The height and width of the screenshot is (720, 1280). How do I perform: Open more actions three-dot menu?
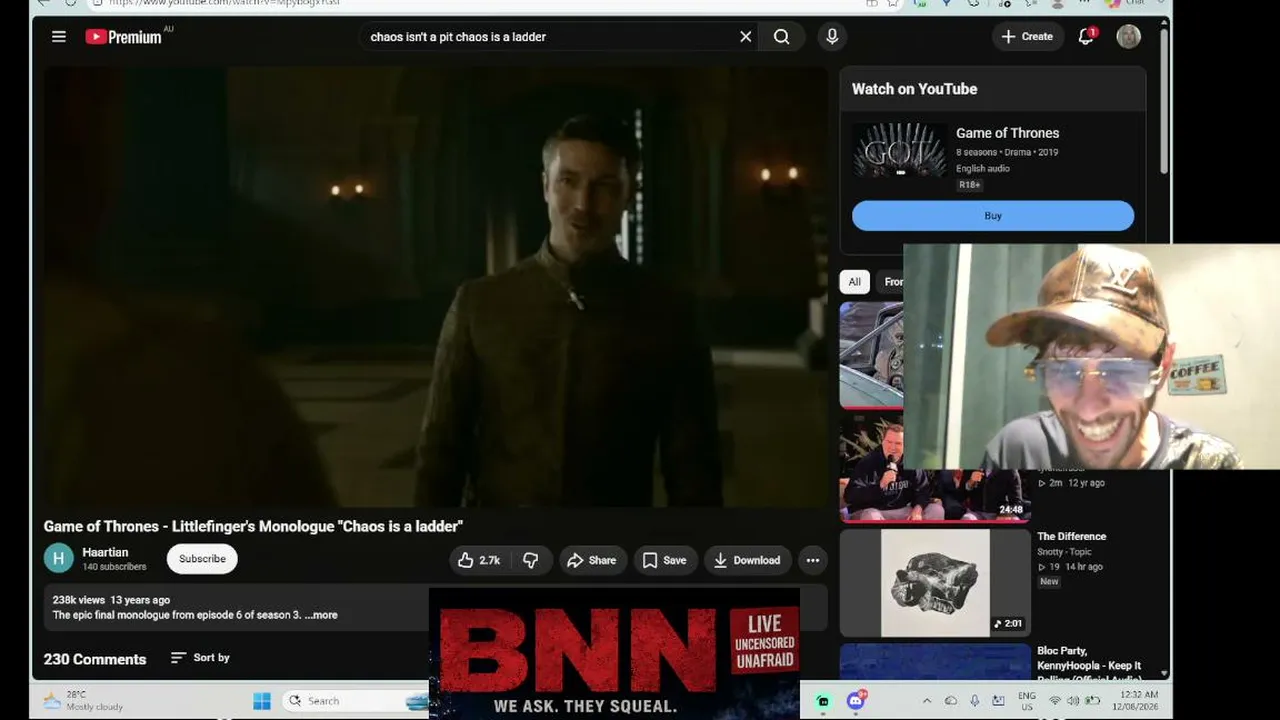click(813, 560)
